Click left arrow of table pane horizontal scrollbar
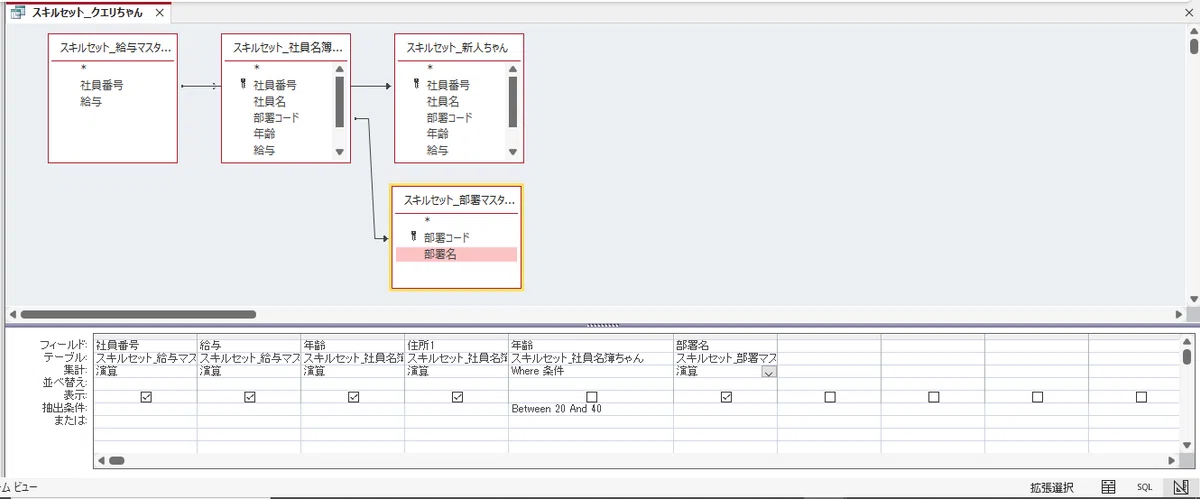 (13, 313)
